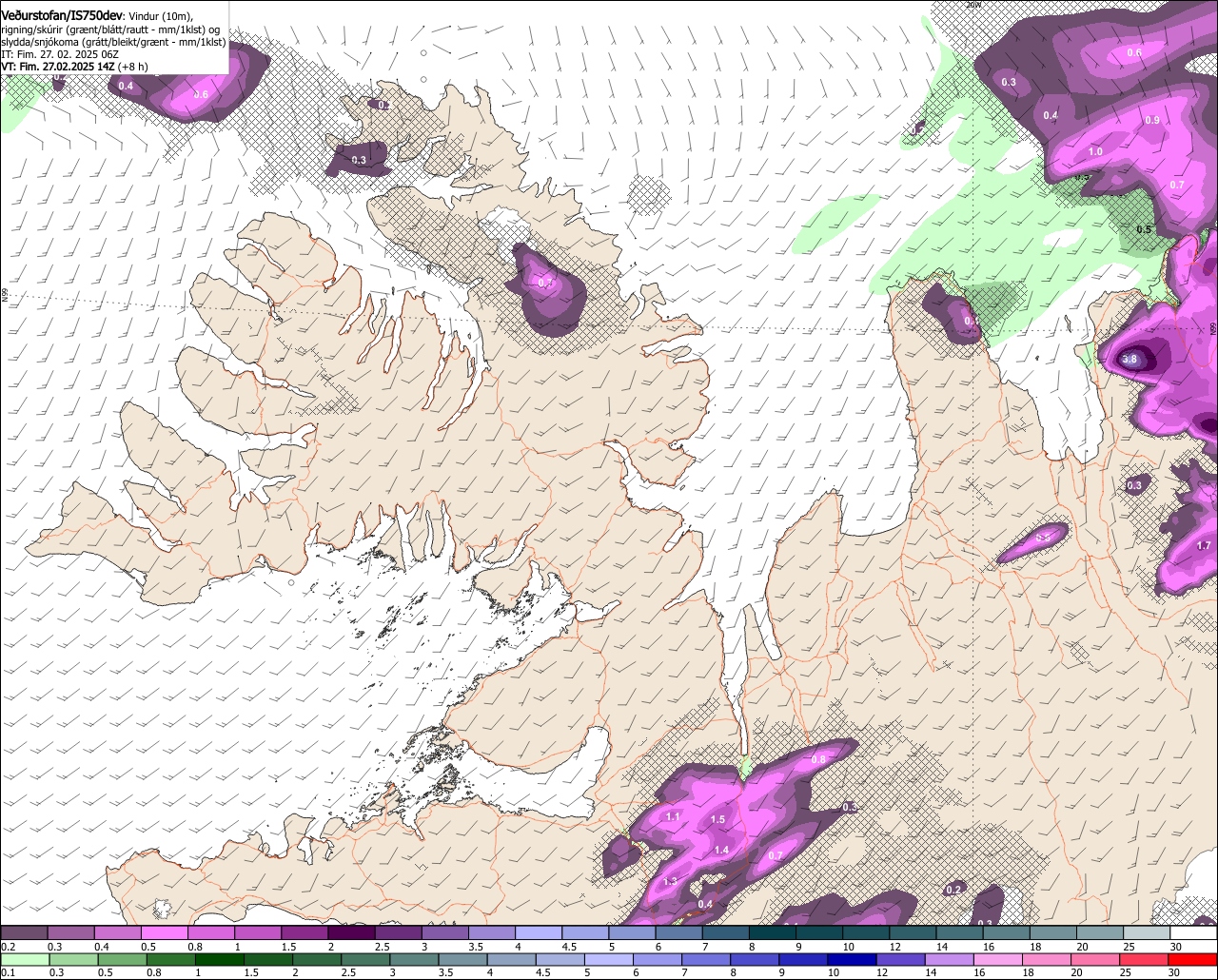Click the 0.9 value label on the map
The image size is (1218, 980).
click(x=1152, y=121)
